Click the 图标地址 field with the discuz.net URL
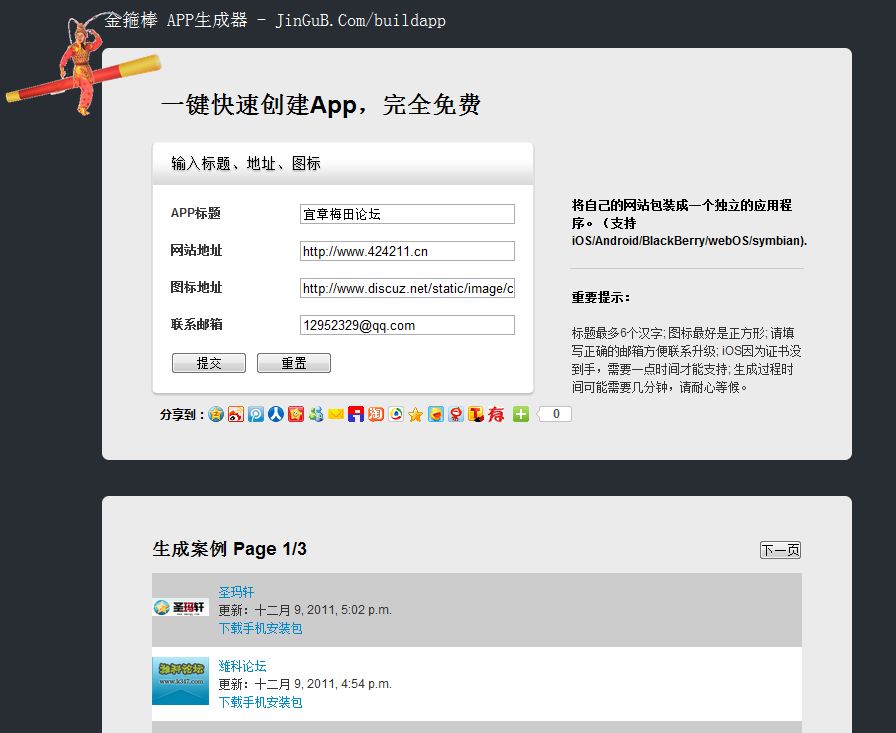Image resolution: width=896 pixels, height=733 pixels. coord(407,289)
